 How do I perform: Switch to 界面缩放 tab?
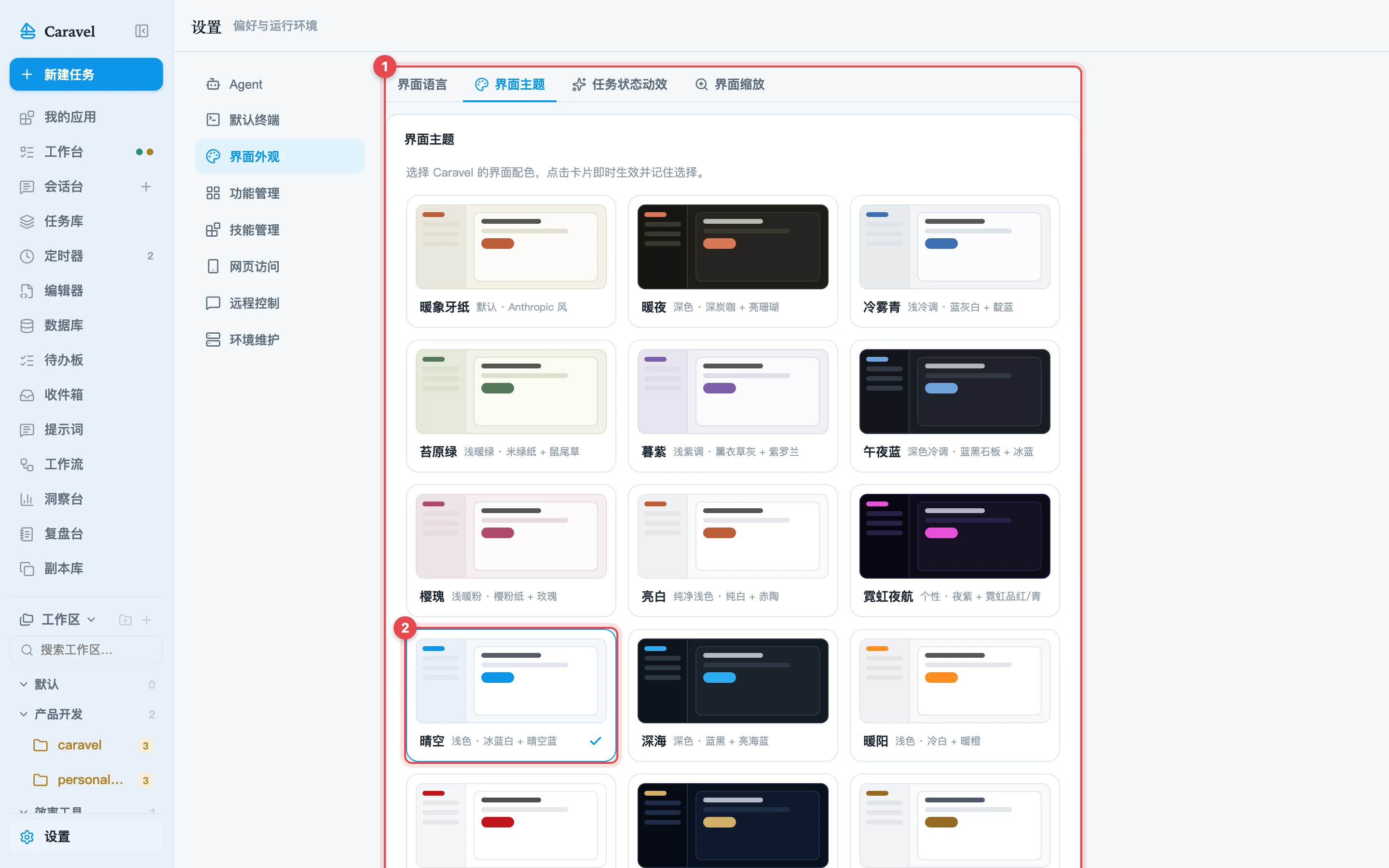tap(730, 84)
